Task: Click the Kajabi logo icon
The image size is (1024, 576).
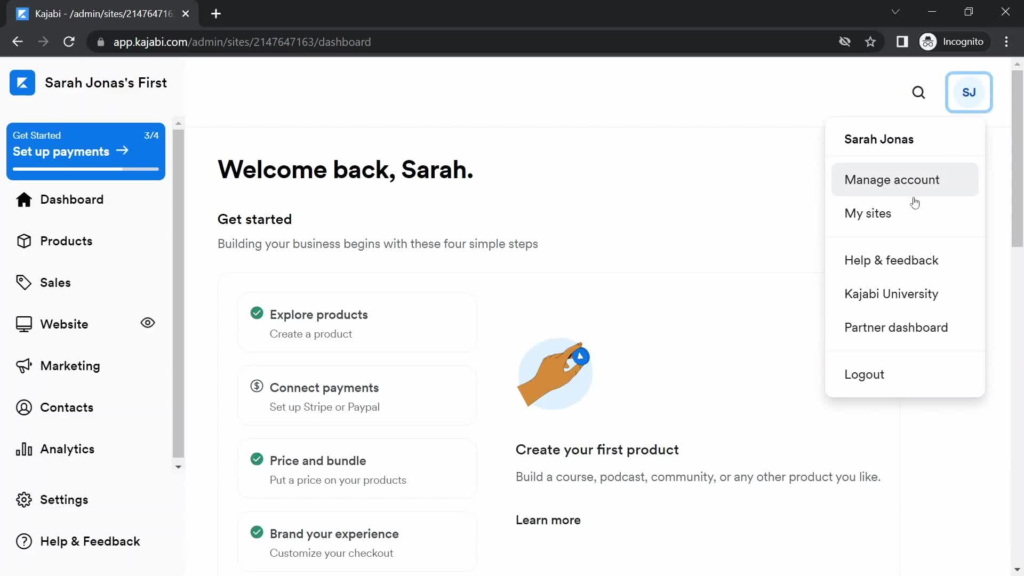Action: tap(22, 83)
